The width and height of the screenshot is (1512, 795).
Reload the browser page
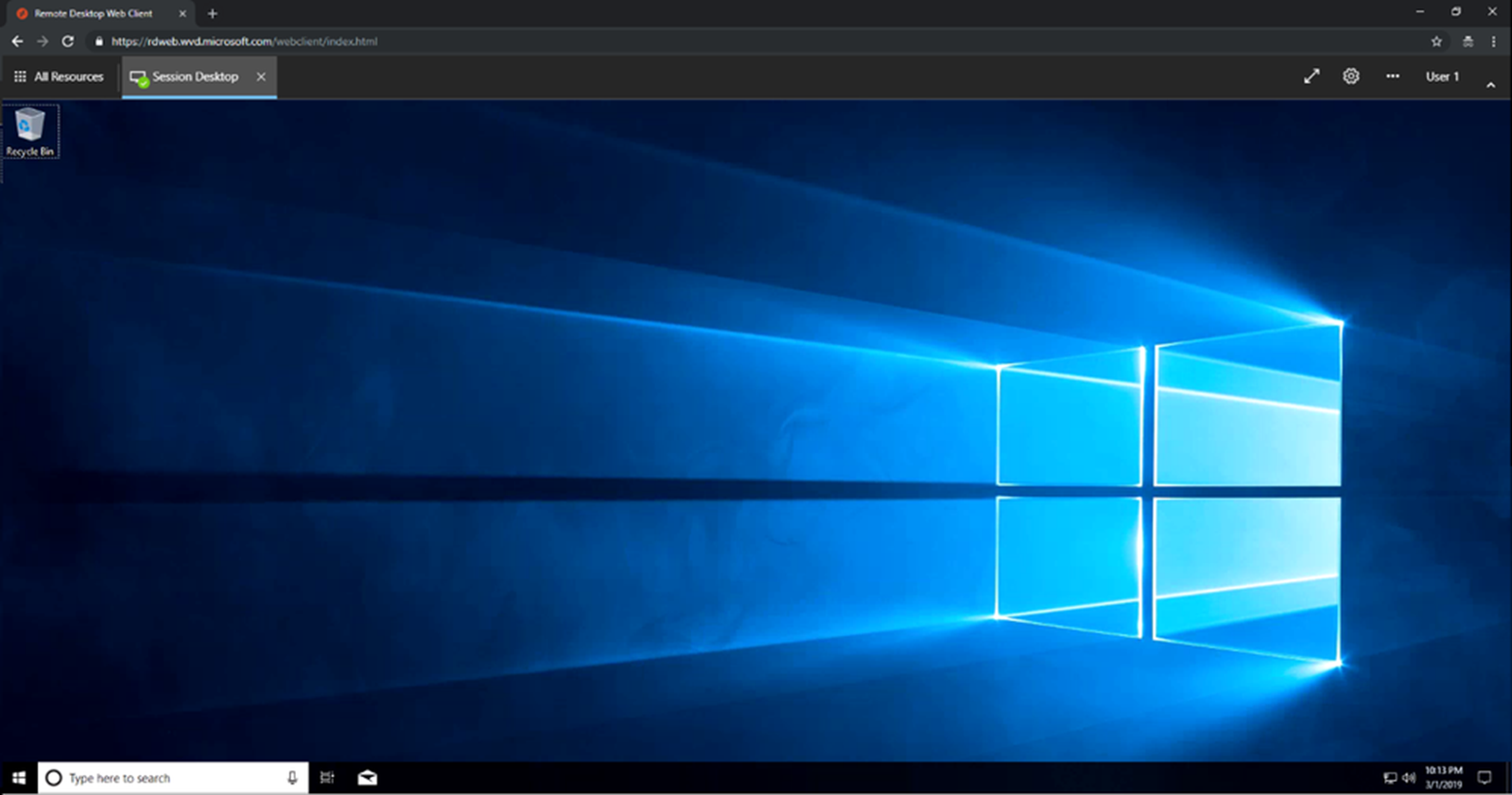(68, 42)
